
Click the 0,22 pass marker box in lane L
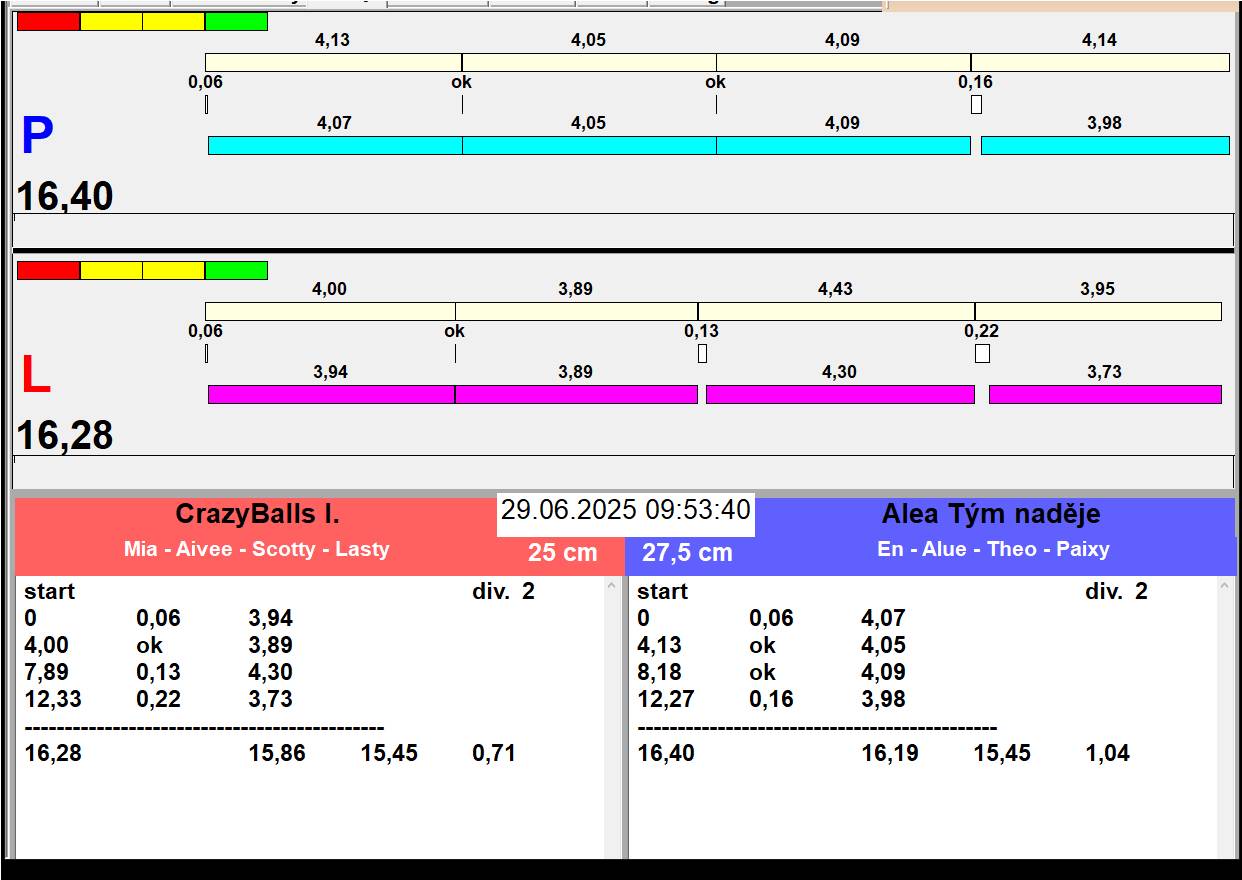(982, 353)
